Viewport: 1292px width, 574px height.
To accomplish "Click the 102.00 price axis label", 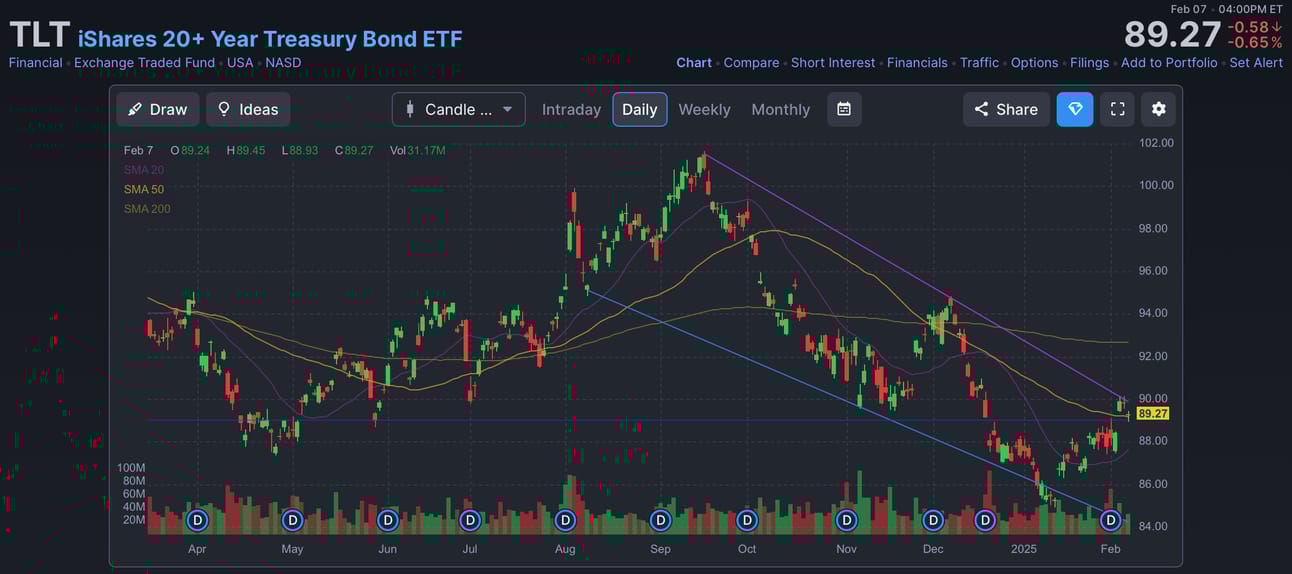I will point(1156,143).
